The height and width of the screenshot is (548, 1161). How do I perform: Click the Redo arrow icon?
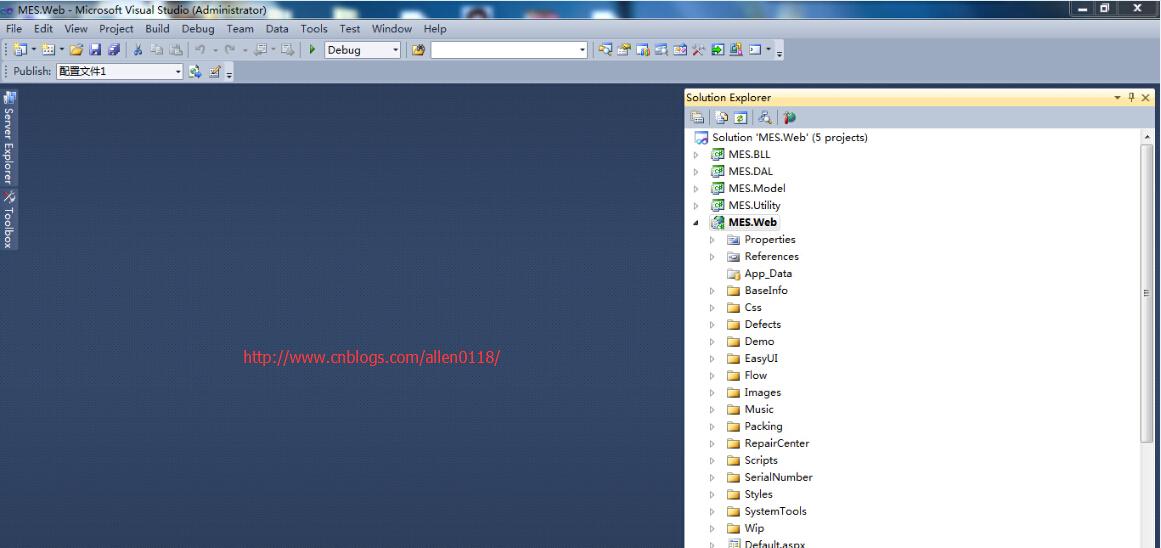(x=230, y=50)
